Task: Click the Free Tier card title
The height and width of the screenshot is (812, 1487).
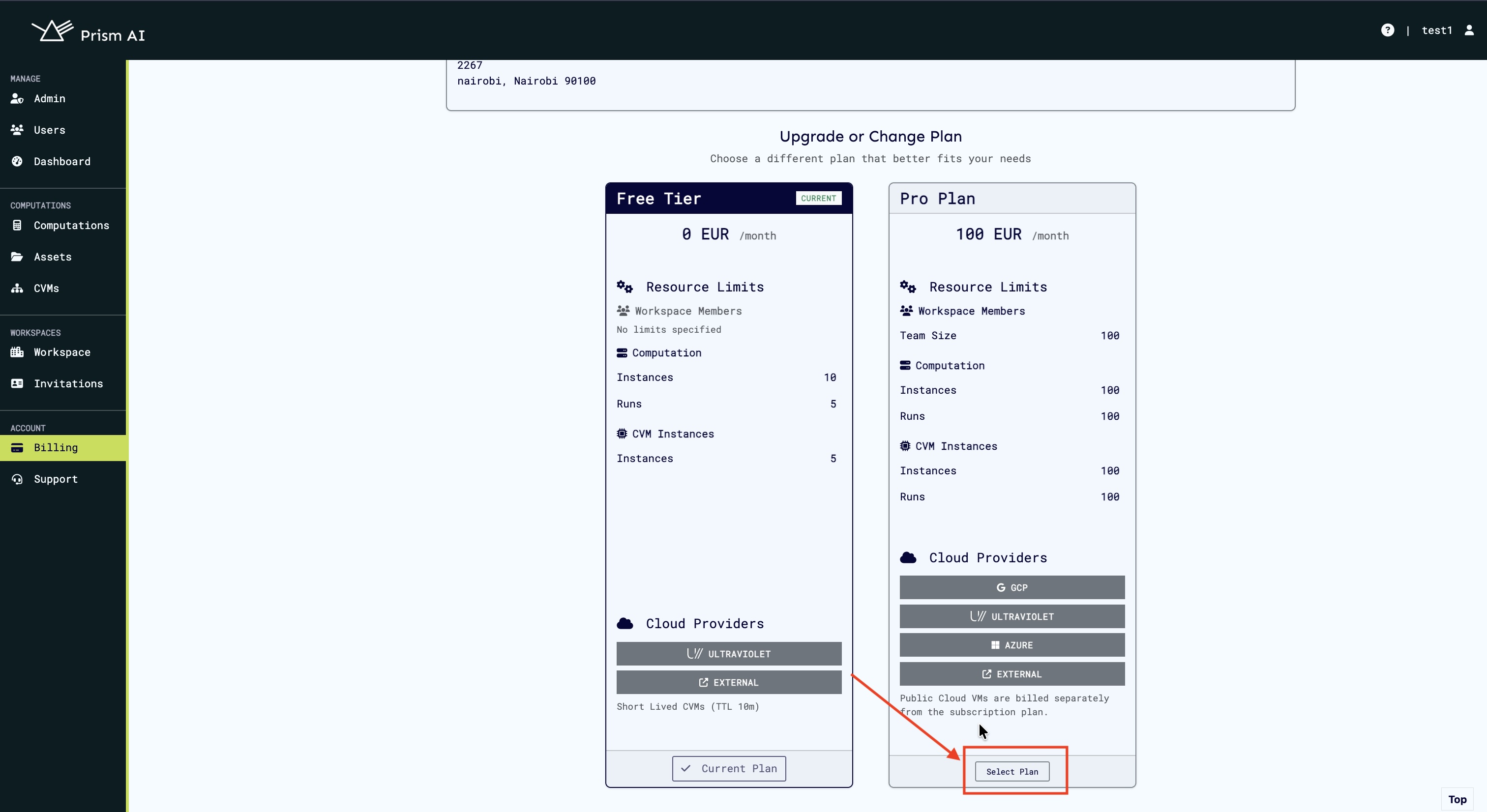Action: [658, 199]
